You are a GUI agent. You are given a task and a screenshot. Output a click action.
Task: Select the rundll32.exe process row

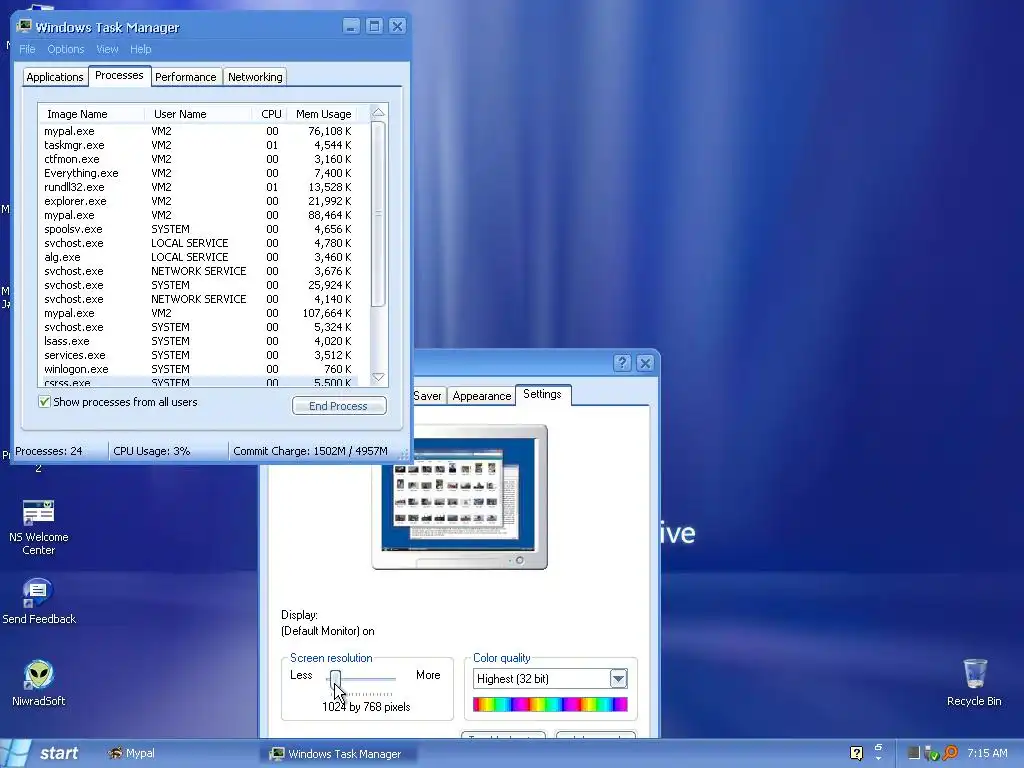pyautogui.click(x=199, y=187)
